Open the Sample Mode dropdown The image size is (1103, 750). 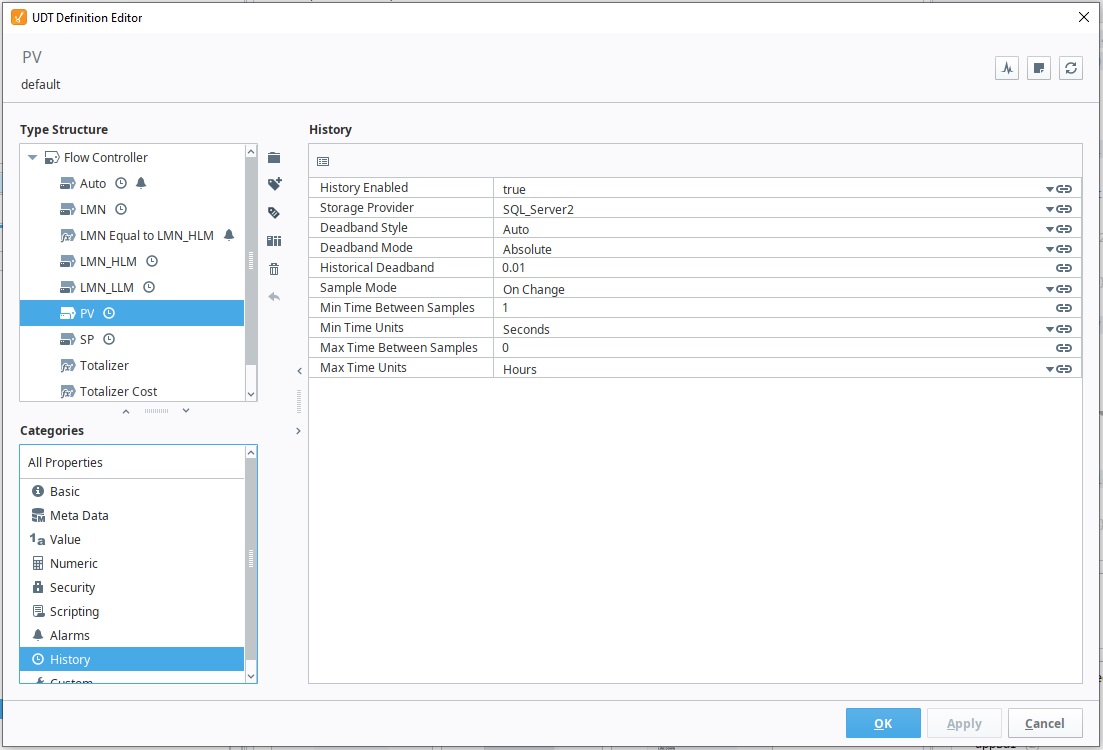(x=1049, y=289)
